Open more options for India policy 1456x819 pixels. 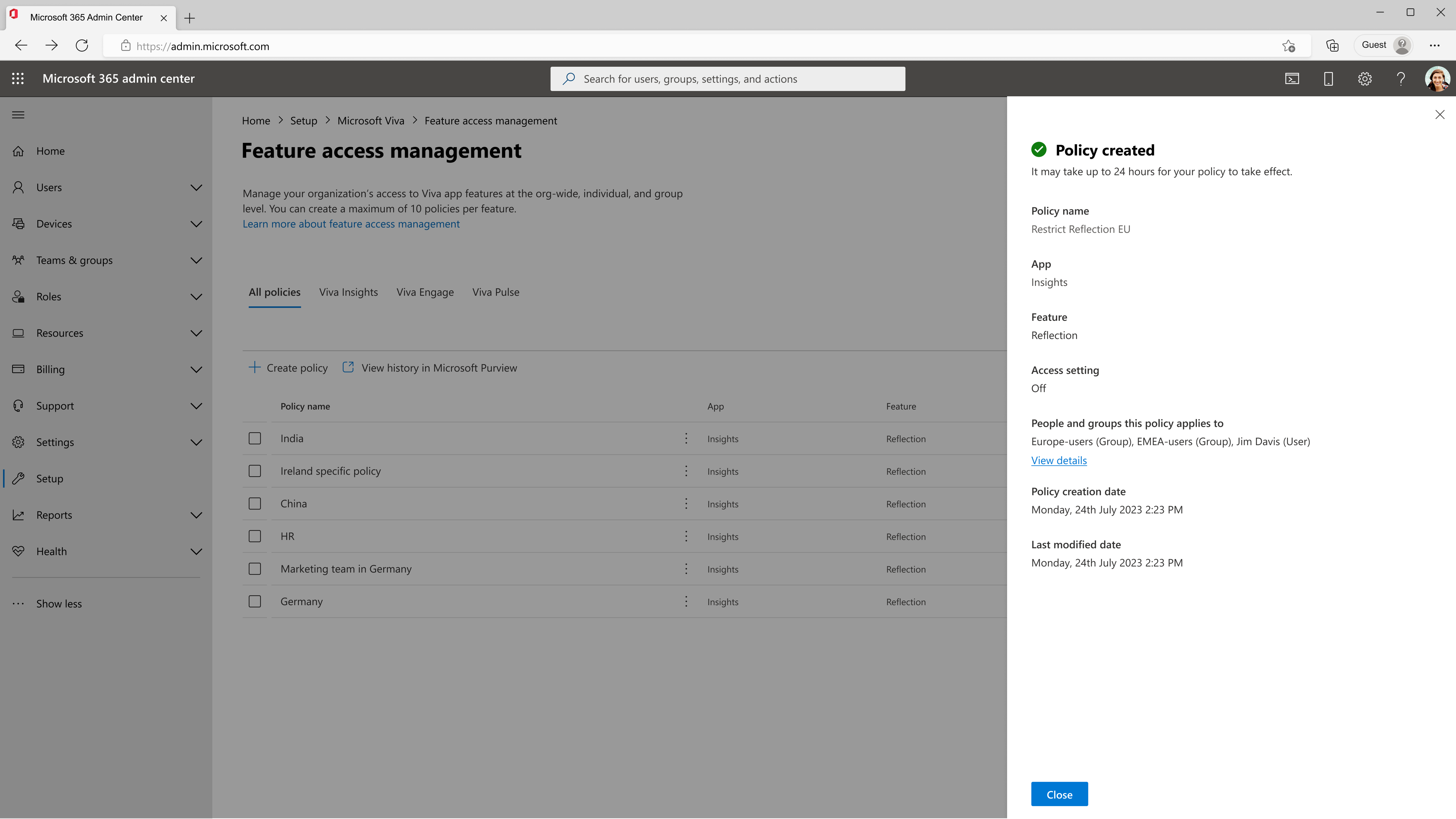tap(686, 438)
